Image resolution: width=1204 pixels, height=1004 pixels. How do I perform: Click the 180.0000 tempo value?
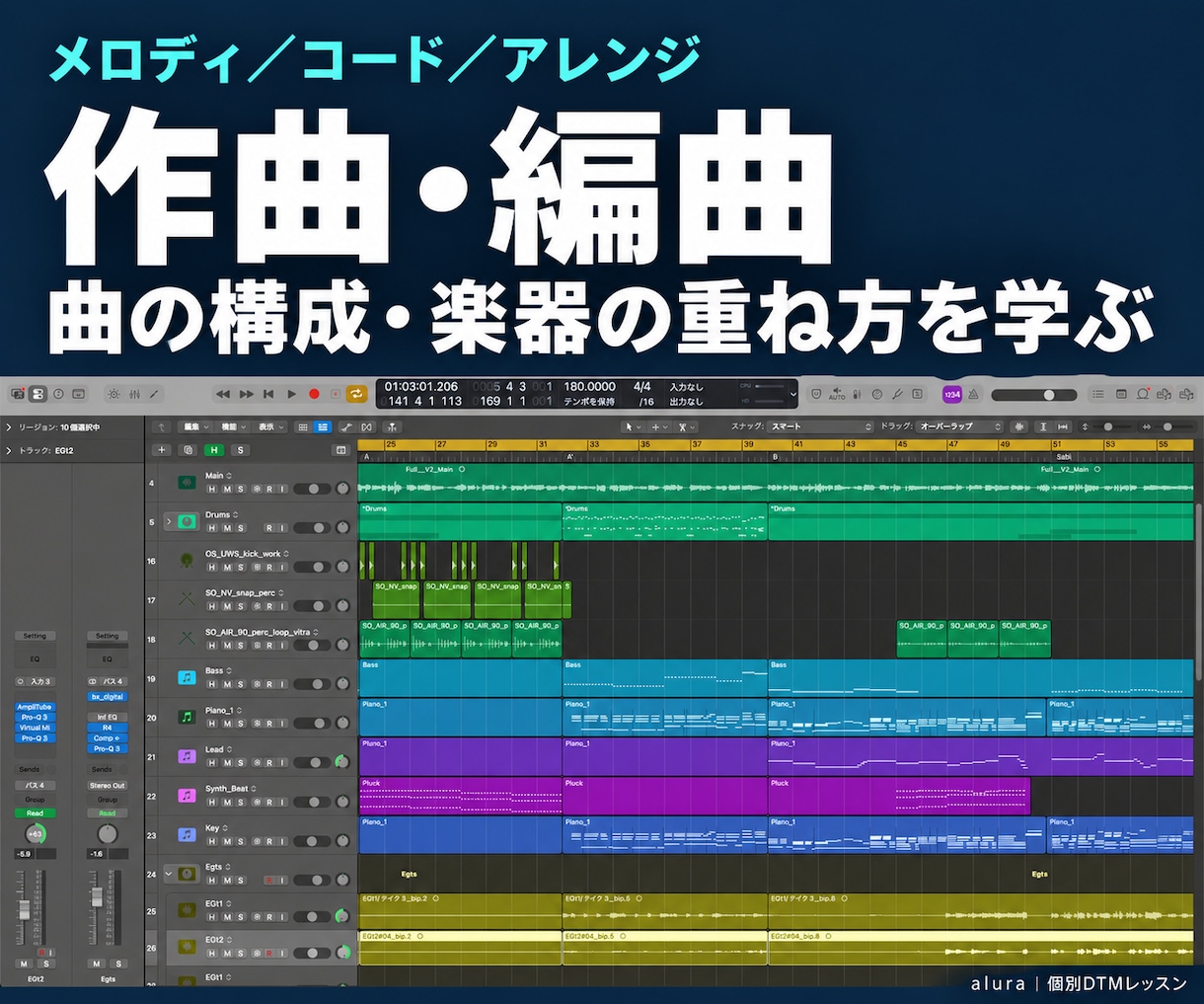(589, 387)
